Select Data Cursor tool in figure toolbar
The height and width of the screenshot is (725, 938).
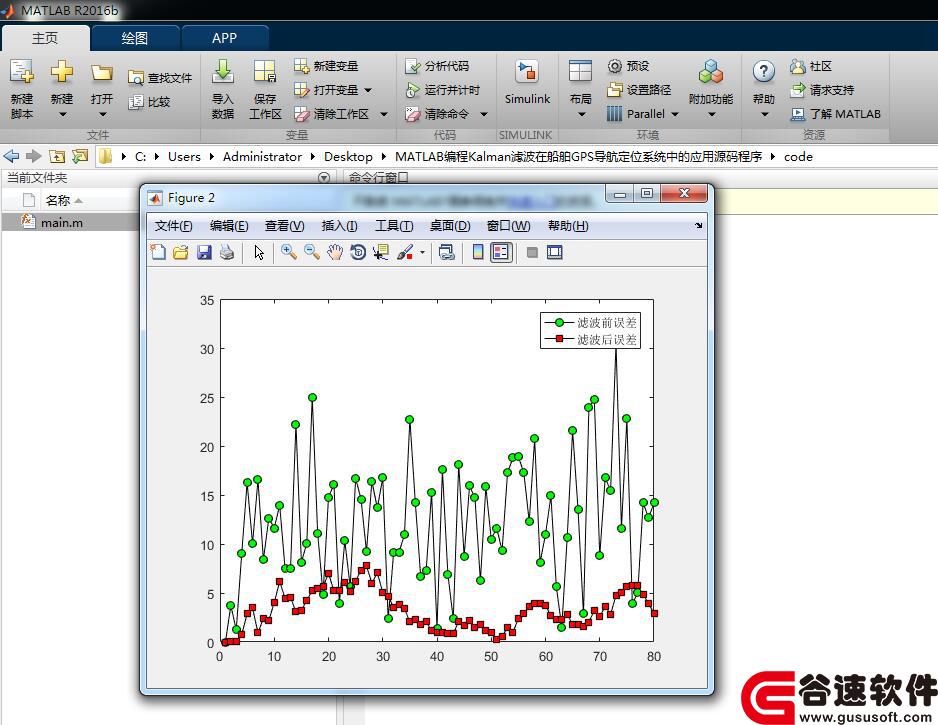click(380, 252)
